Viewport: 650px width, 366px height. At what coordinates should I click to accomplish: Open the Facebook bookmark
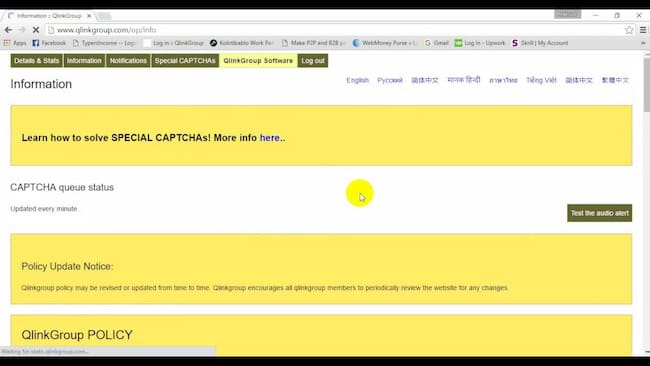[49, 43]
